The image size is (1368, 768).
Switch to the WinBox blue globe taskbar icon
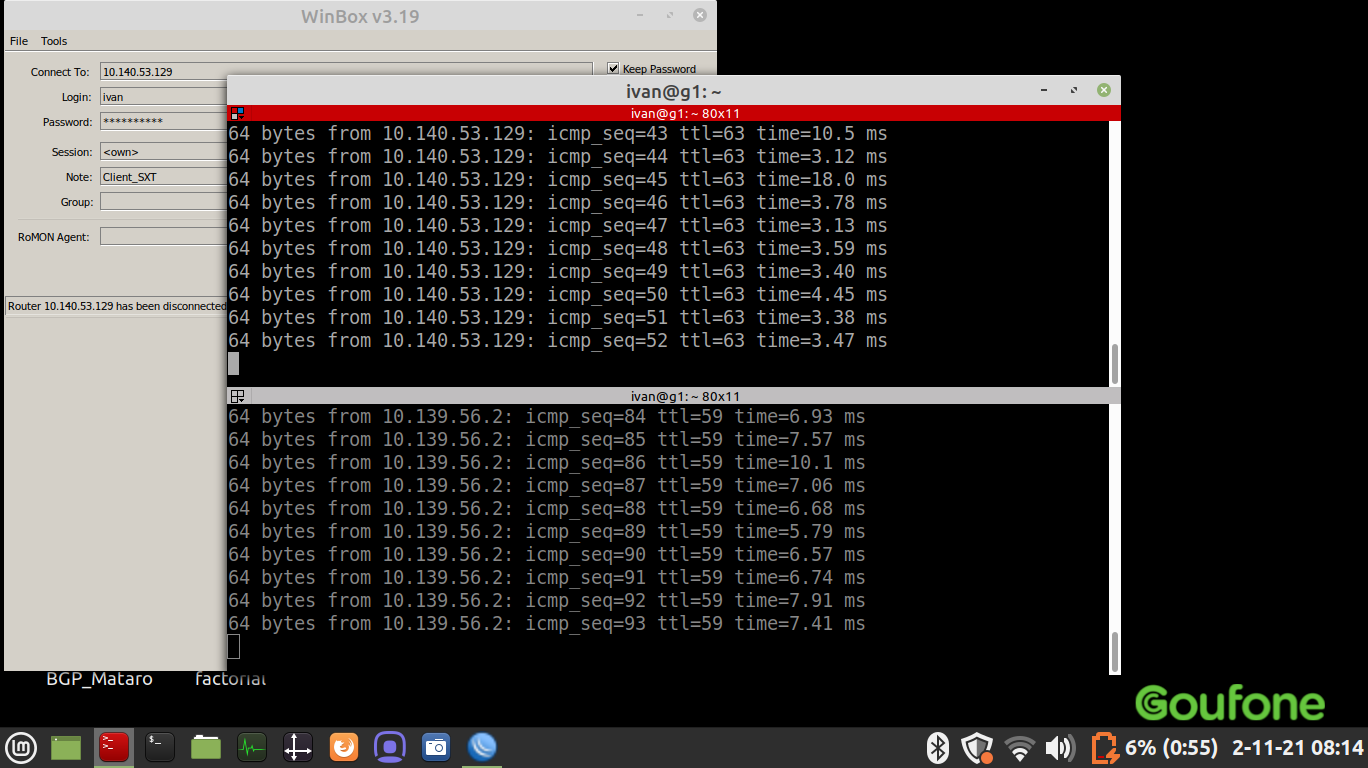tap(482, 747)
